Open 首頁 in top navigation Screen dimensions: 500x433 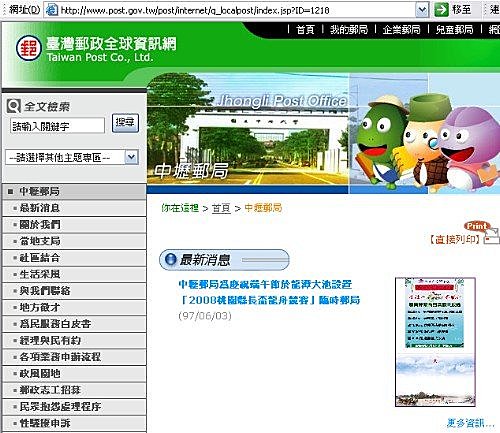coord(305,30)
